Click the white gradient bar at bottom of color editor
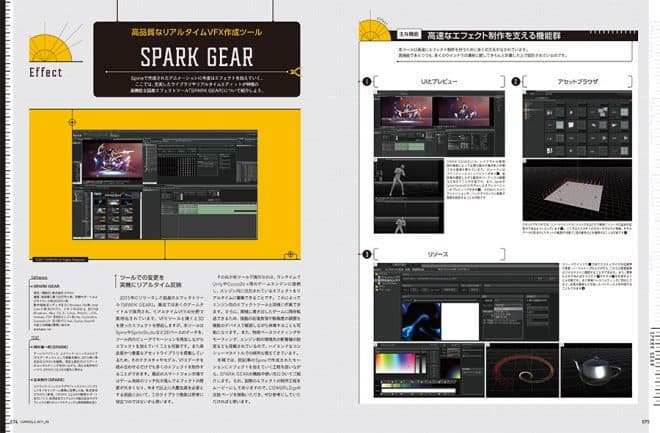Screen dimensions: 660x433 click(418, 391)
